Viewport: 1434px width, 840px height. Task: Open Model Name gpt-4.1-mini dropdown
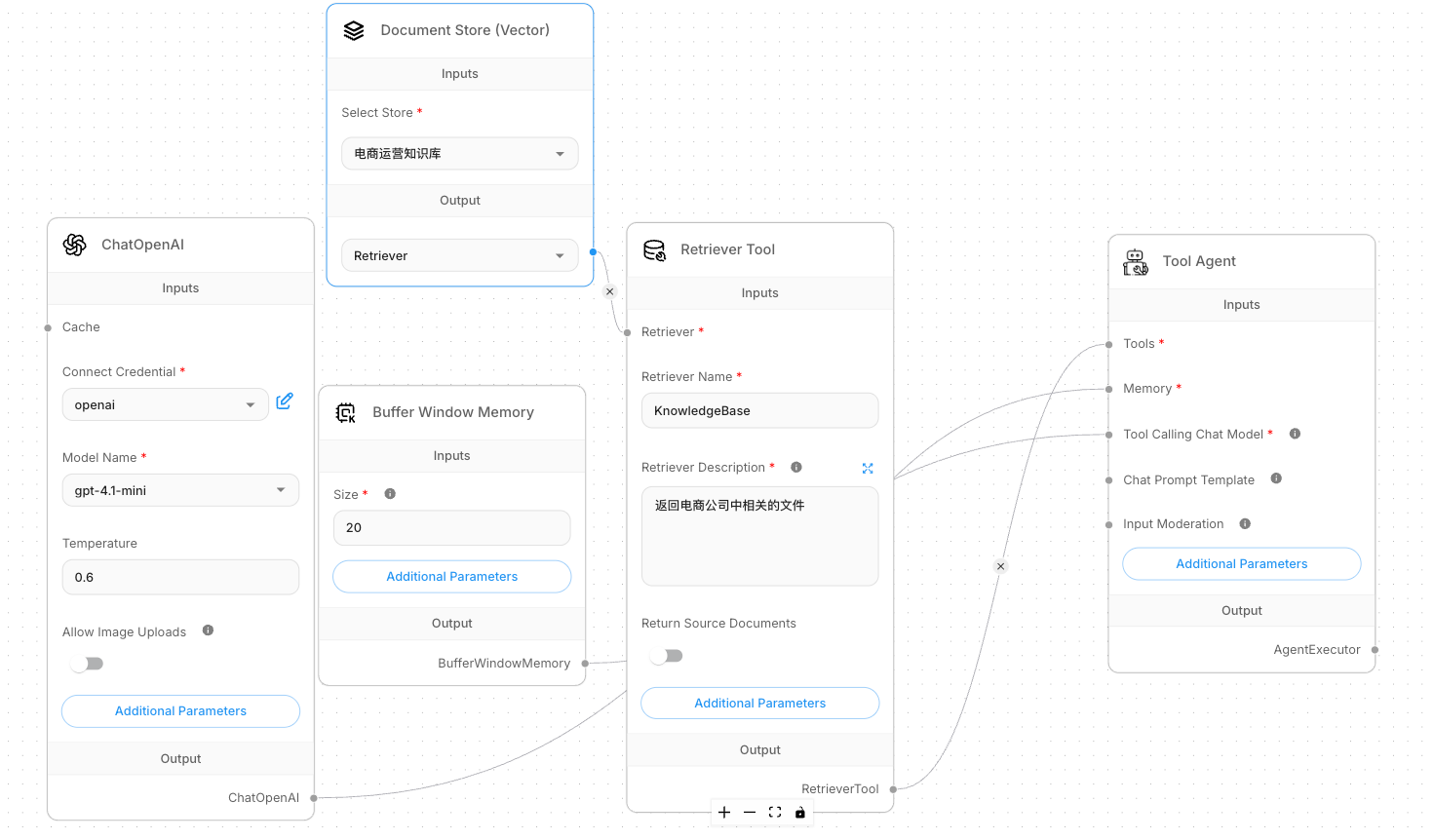coord(180,490)
